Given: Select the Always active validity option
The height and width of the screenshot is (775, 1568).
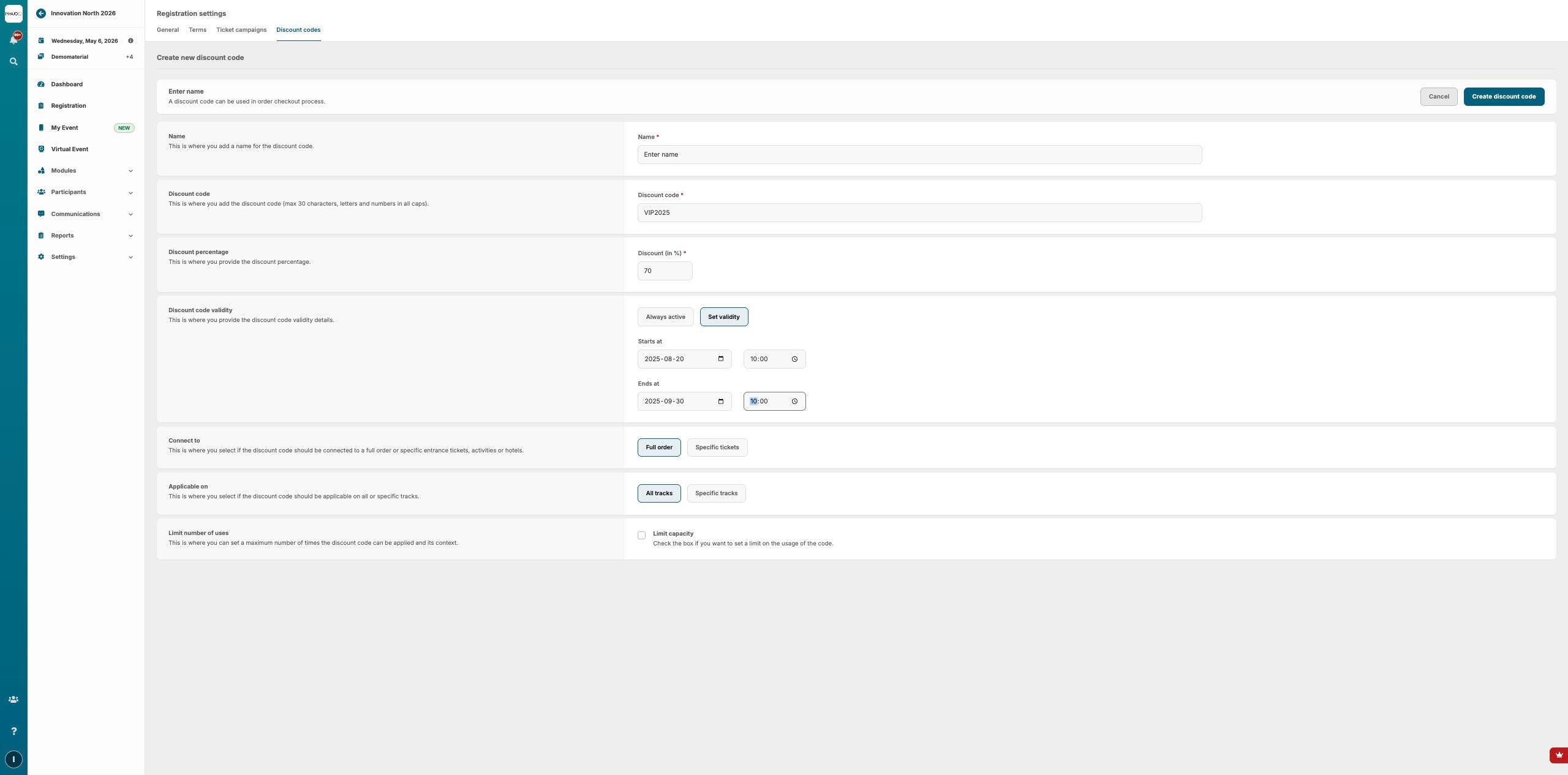Looking at the screenshot, I should [665, 317].
